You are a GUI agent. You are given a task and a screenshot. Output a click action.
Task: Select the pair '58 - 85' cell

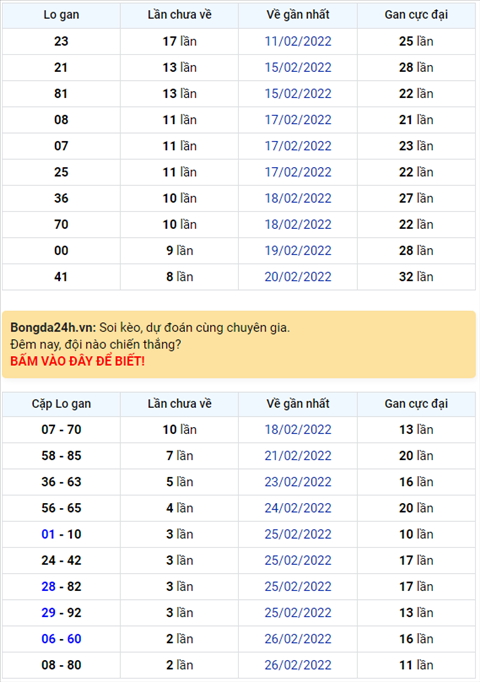tap(61, 456)
